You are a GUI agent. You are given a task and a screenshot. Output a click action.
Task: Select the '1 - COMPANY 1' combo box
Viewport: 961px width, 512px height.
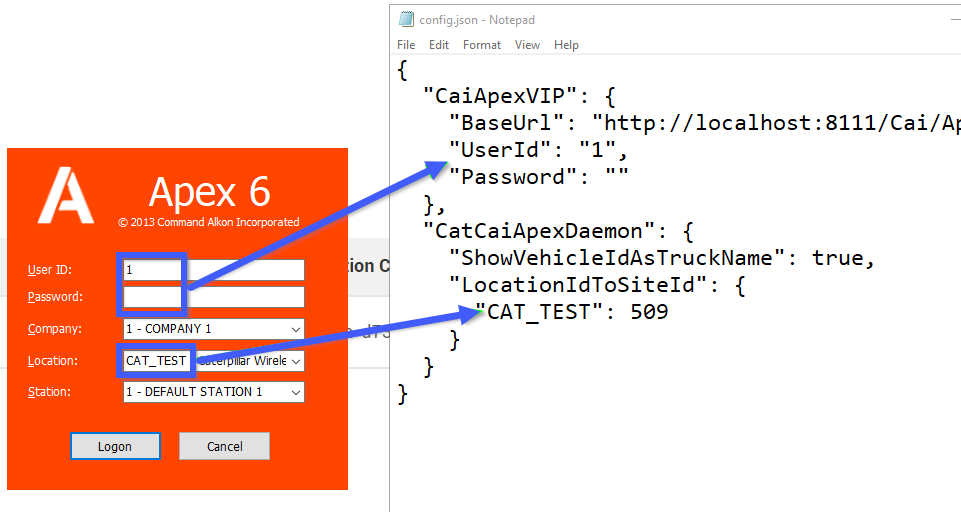214,329
